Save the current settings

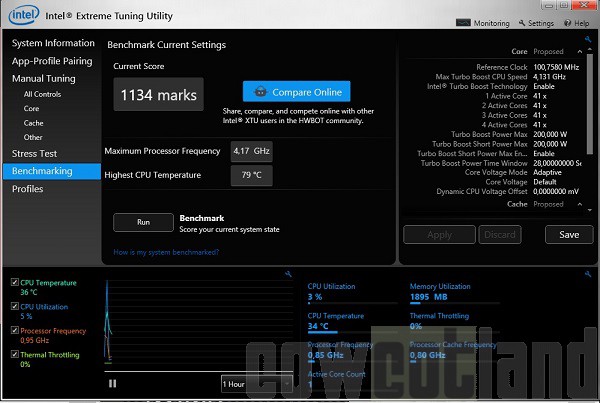coord(569,235)
